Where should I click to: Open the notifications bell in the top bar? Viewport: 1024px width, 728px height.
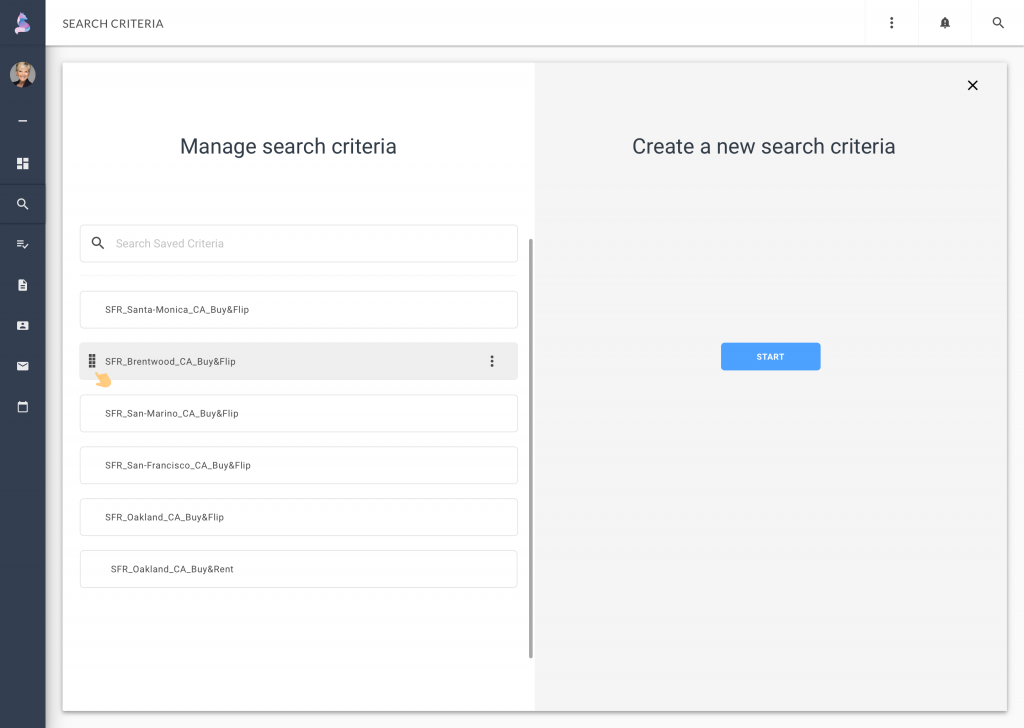944,22
